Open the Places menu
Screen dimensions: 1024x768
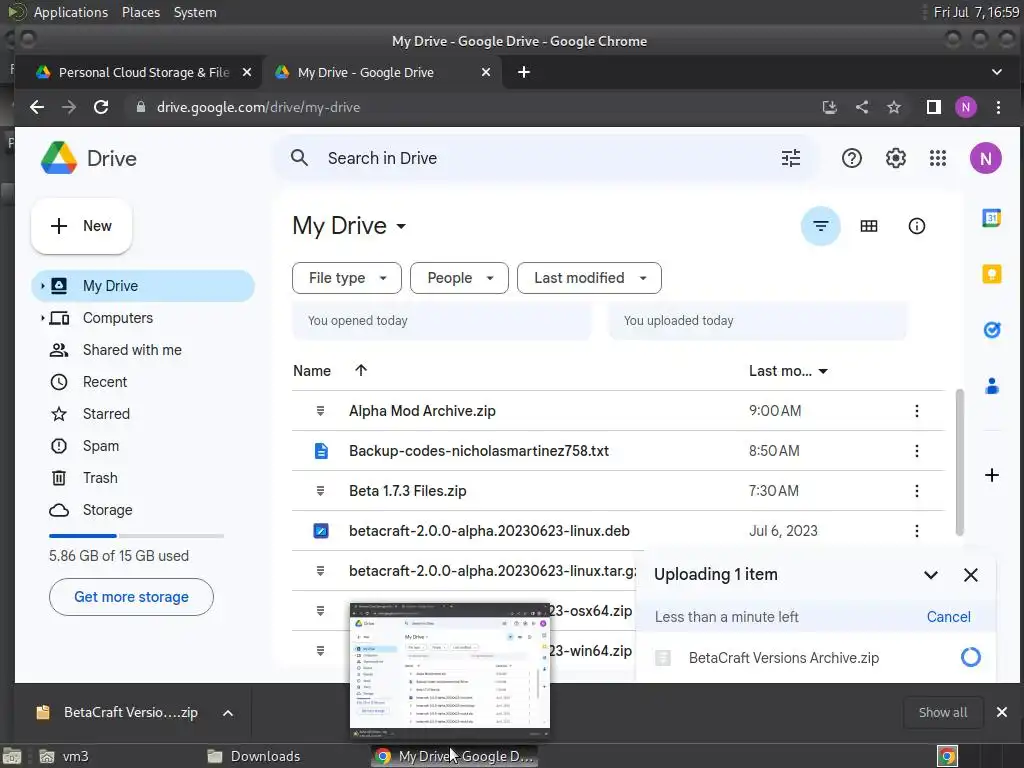140,12
